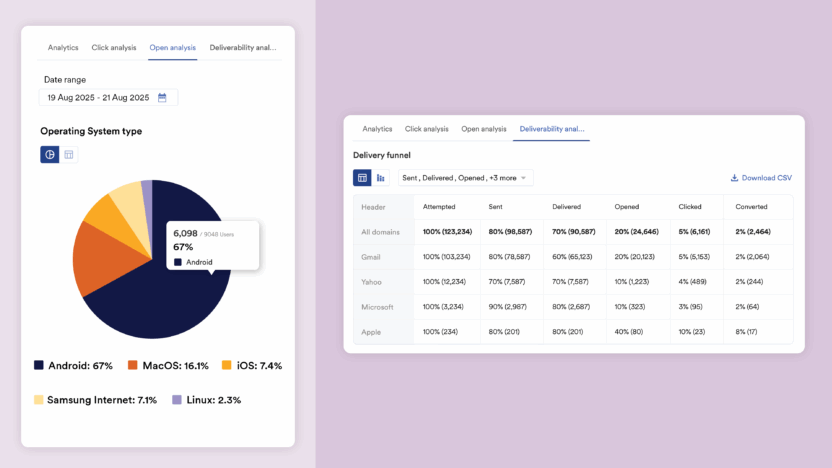
Task: Select the Linux purple legend swatch
Action: tap(177, 400)
